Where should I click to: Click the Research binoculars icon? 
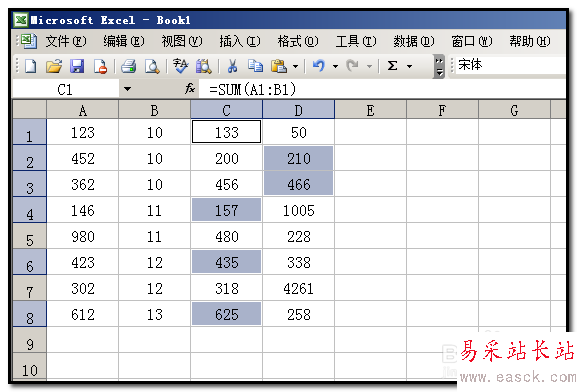[203, 66]
